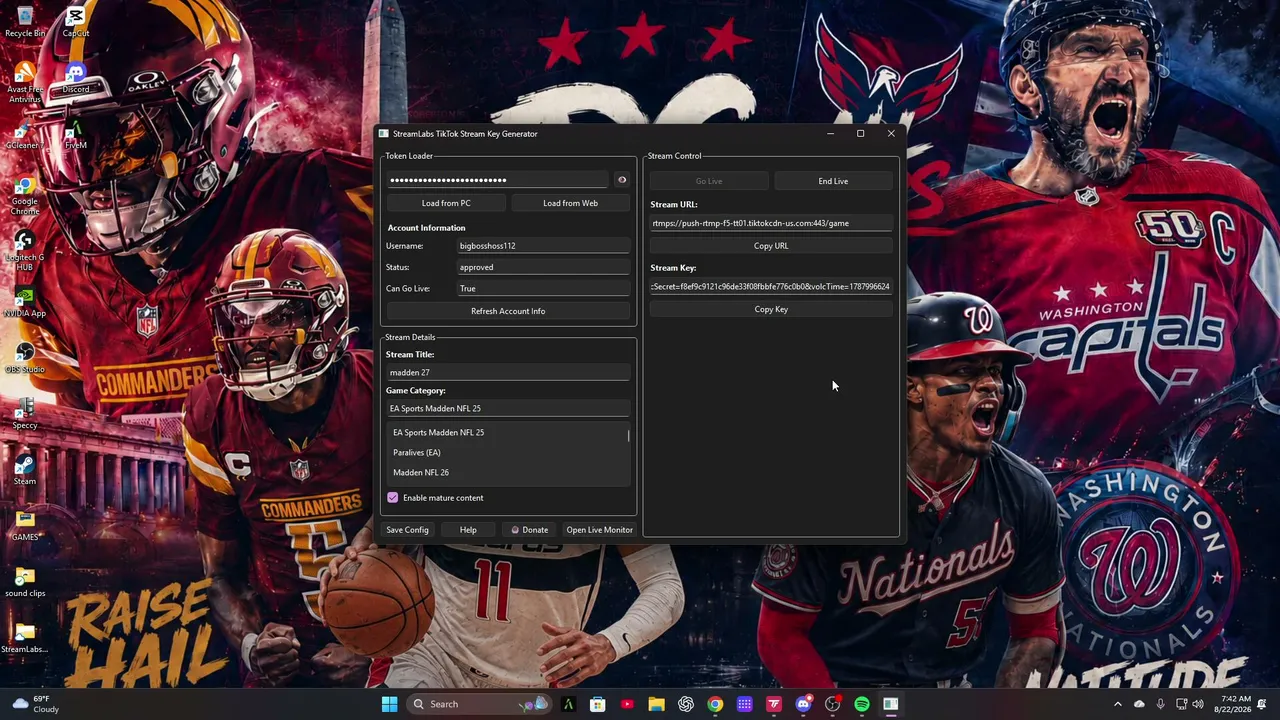Click the stream key generator taskbar icon
The width and height of the screenshot is (1280, 720).
coord(891,704)
